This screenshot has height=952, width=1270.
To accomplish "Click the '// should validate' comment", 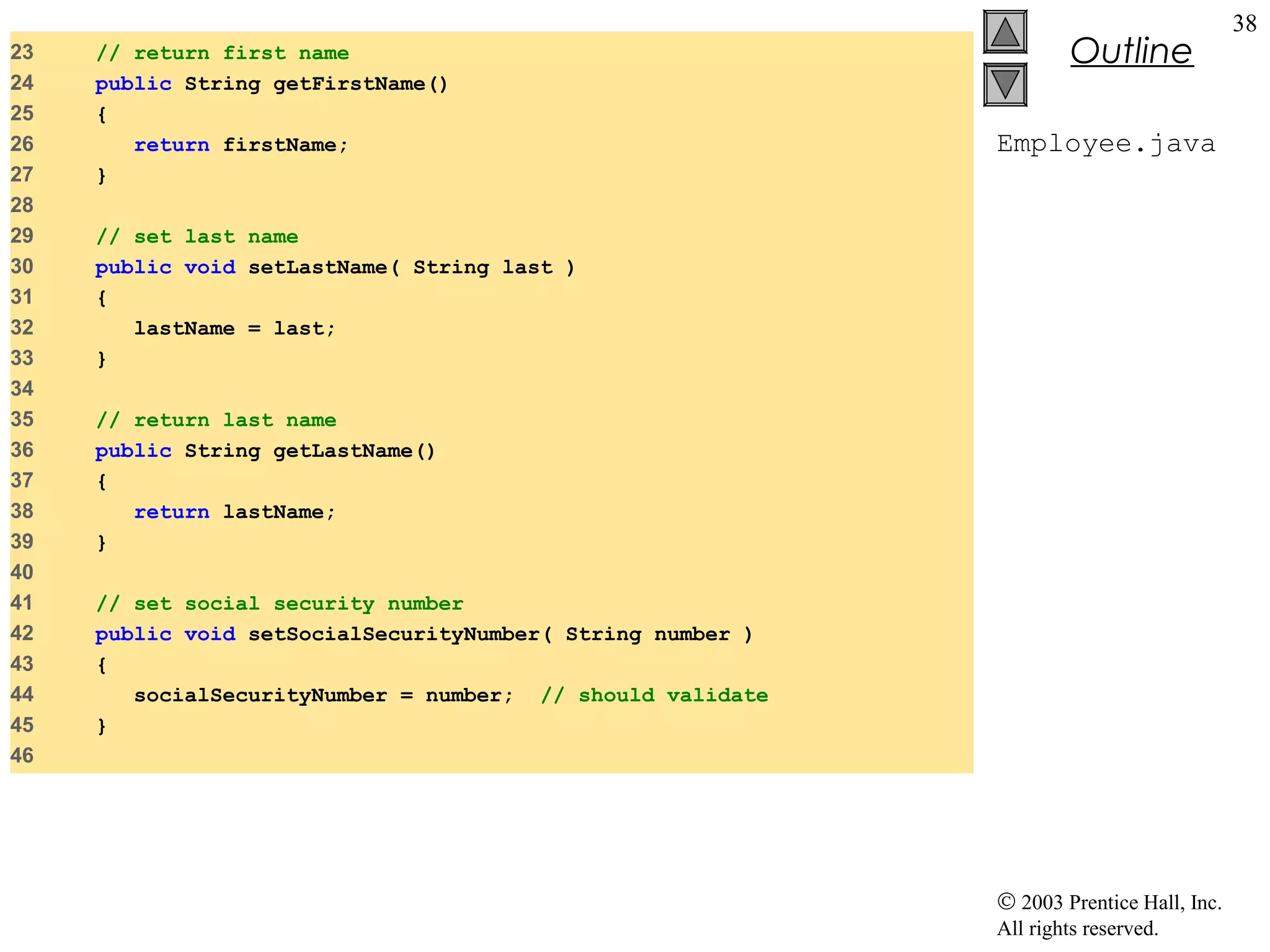I will tap(654, 695).
